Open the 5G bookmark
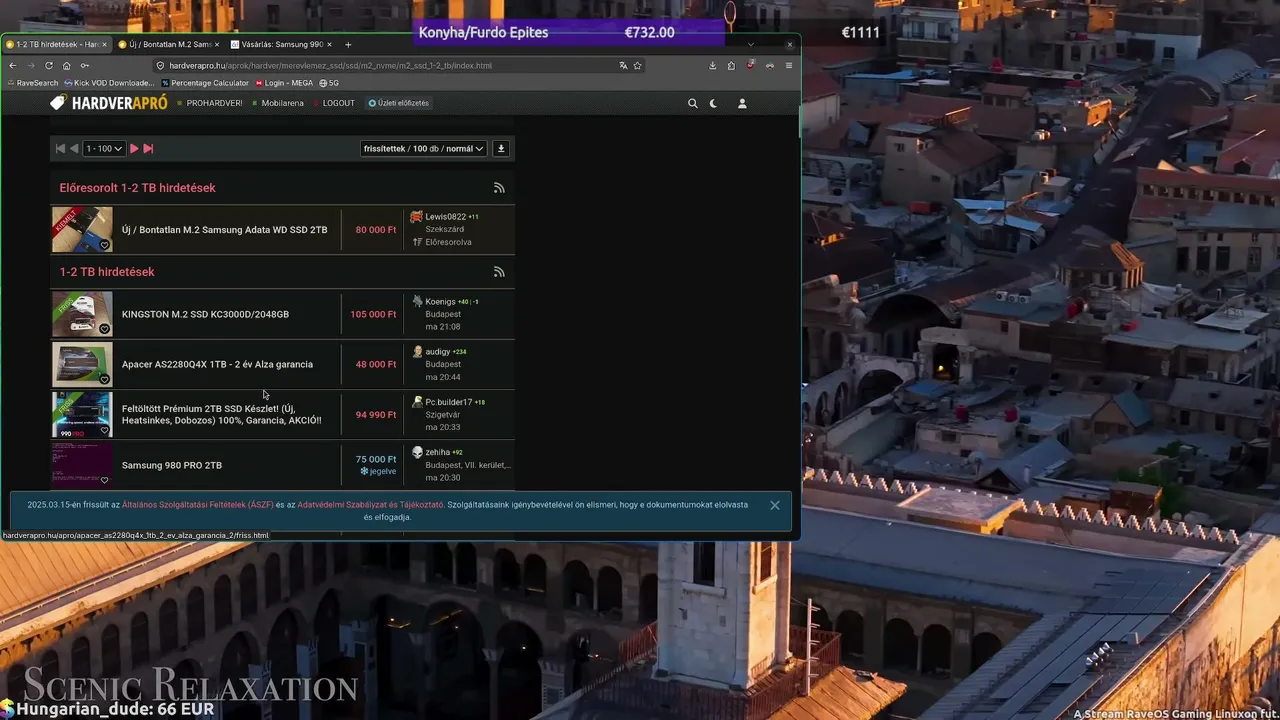The width and height of the screenshot is (1280, 720). 329,83
